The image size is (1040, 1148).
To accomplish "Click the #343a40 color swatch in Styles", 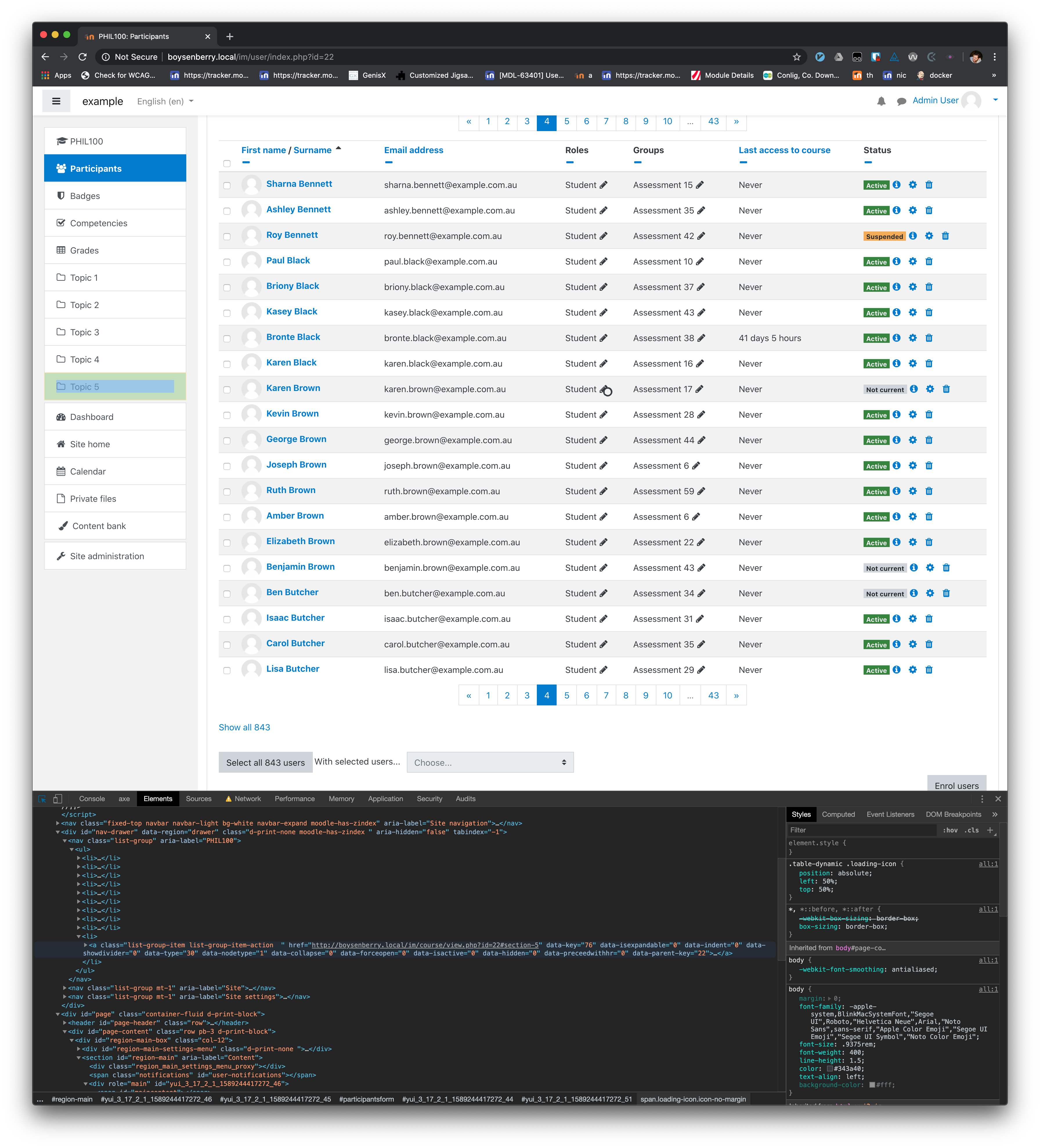I will pos(830,1069).
